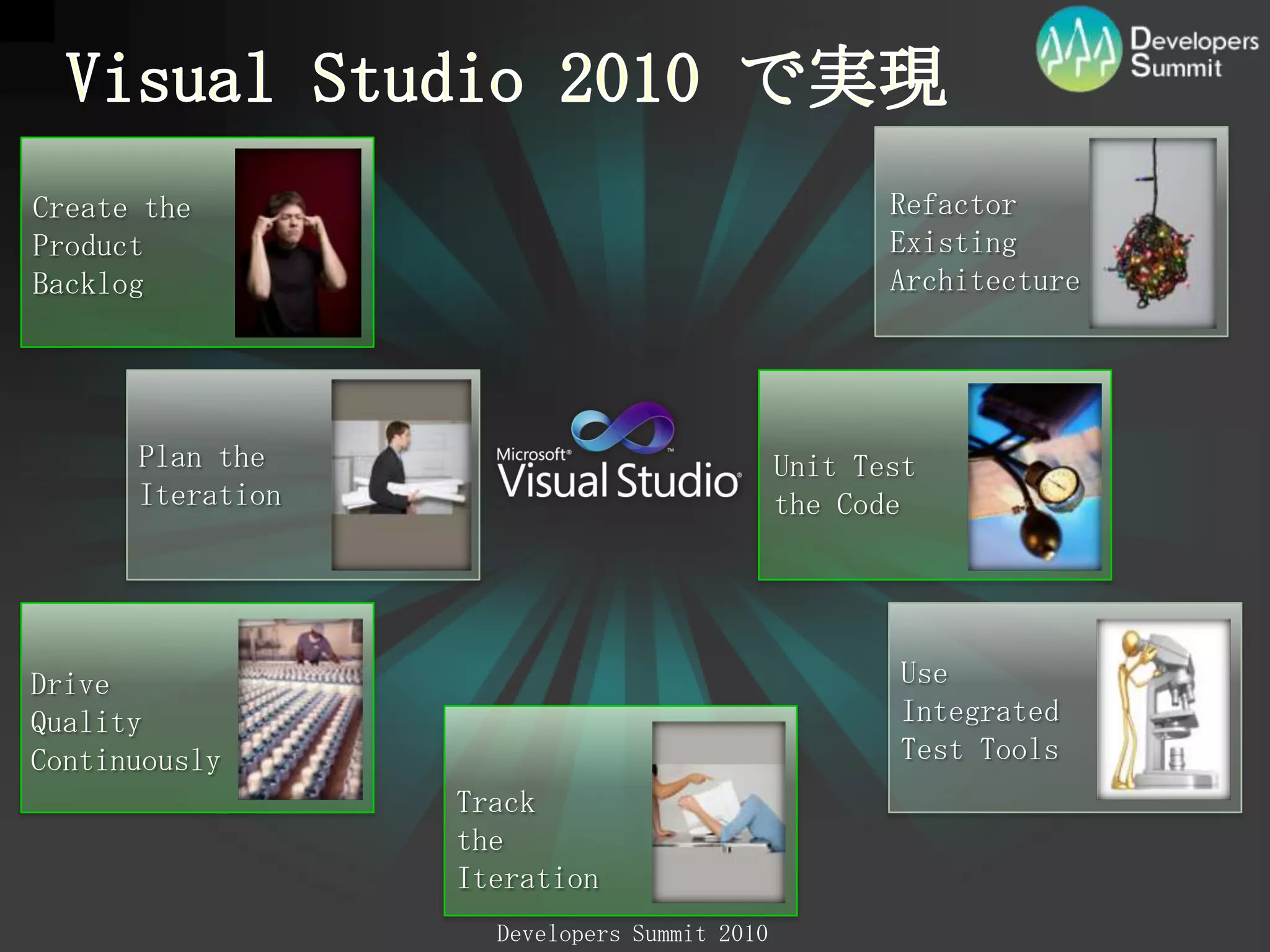Select the man thinking photo

(298, 242)
